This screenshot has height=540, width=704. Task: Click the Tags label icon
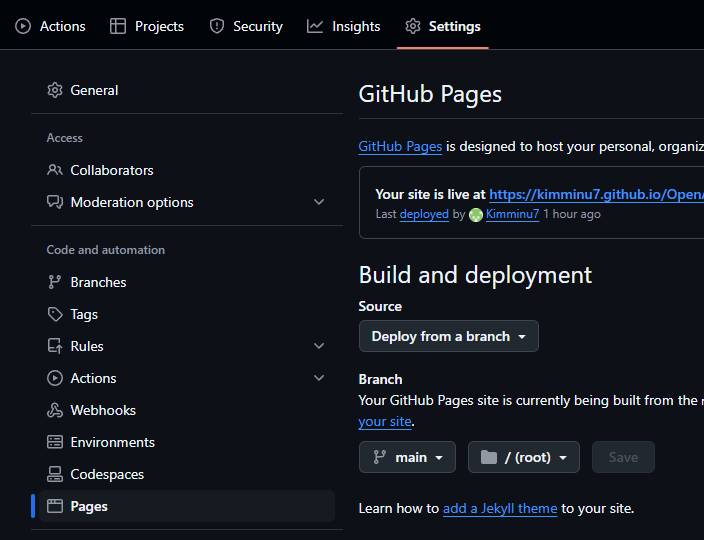point(55,314)
